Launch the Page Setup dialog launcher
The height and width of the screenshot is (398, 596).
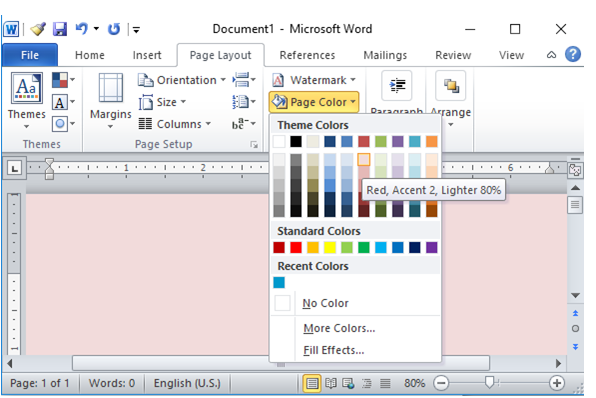254,144
